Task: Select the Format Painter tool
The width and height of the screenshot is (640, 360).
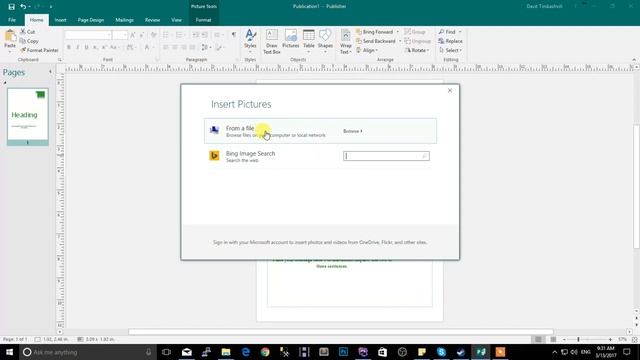Action: (x=39, y=50)
